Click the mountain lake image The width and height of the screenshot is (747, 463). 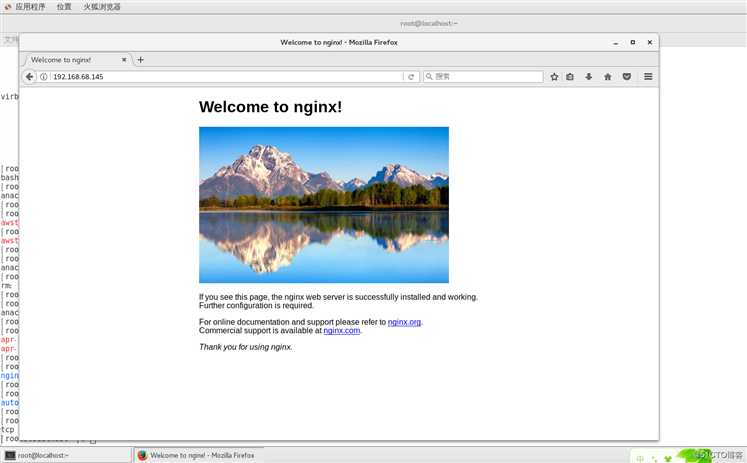pyautogui.click(x=324, y=205)
